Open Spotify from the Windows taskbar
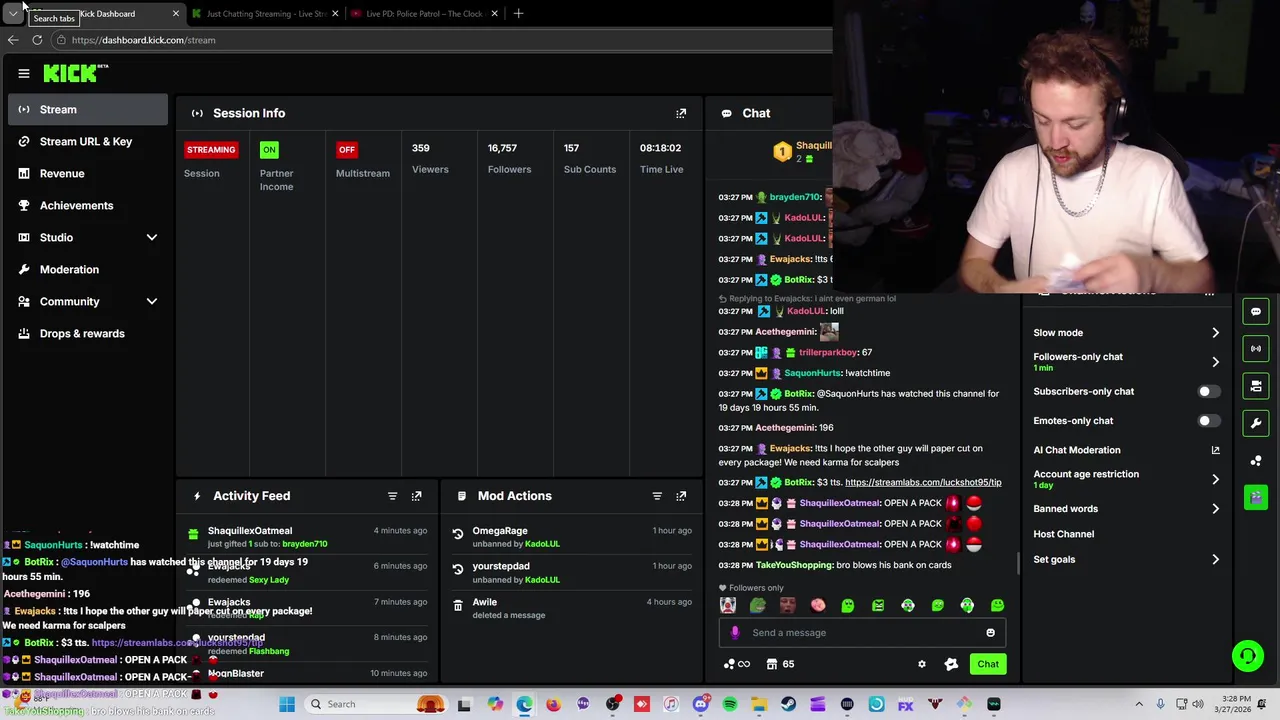This screenshot has width=1280, height=720. [730, 704]
